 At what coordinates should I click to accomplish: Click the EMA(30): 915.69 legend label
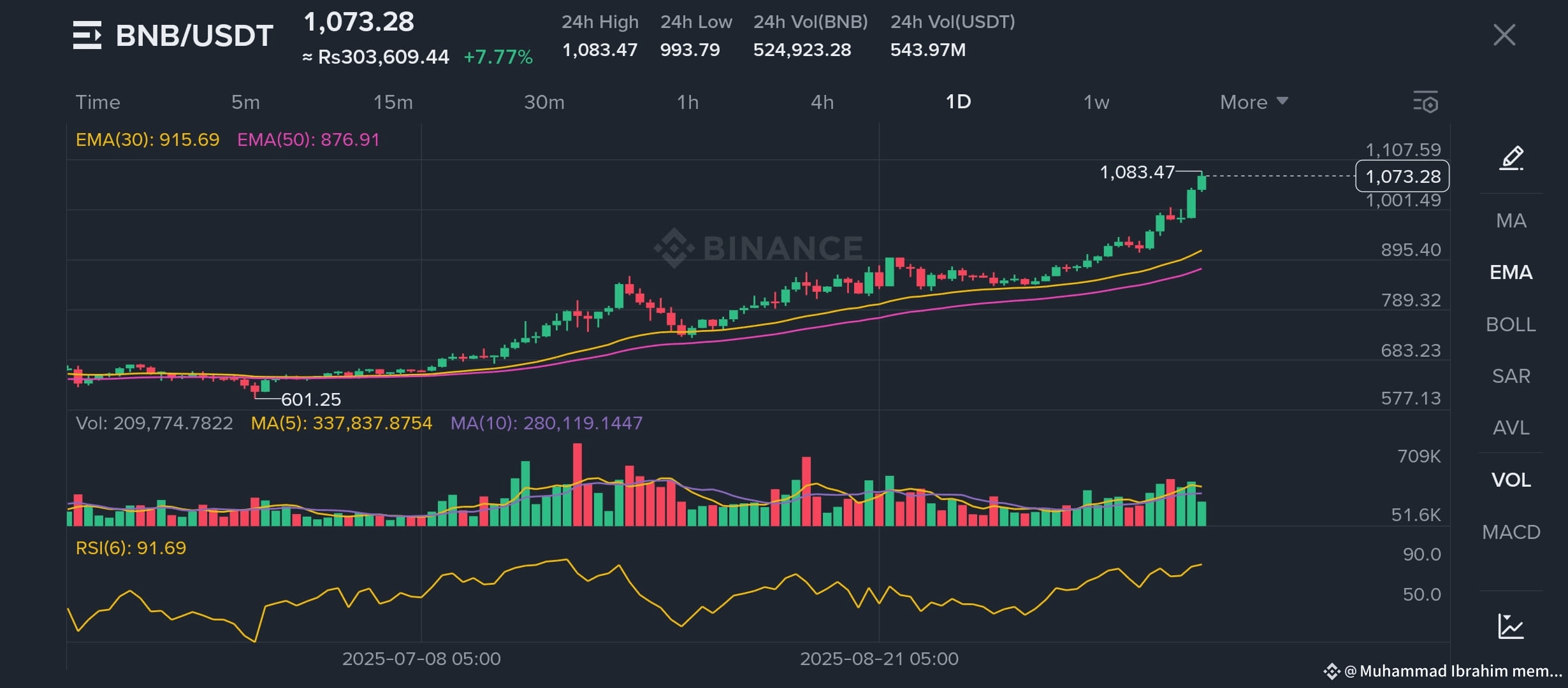tap(147, 140)
